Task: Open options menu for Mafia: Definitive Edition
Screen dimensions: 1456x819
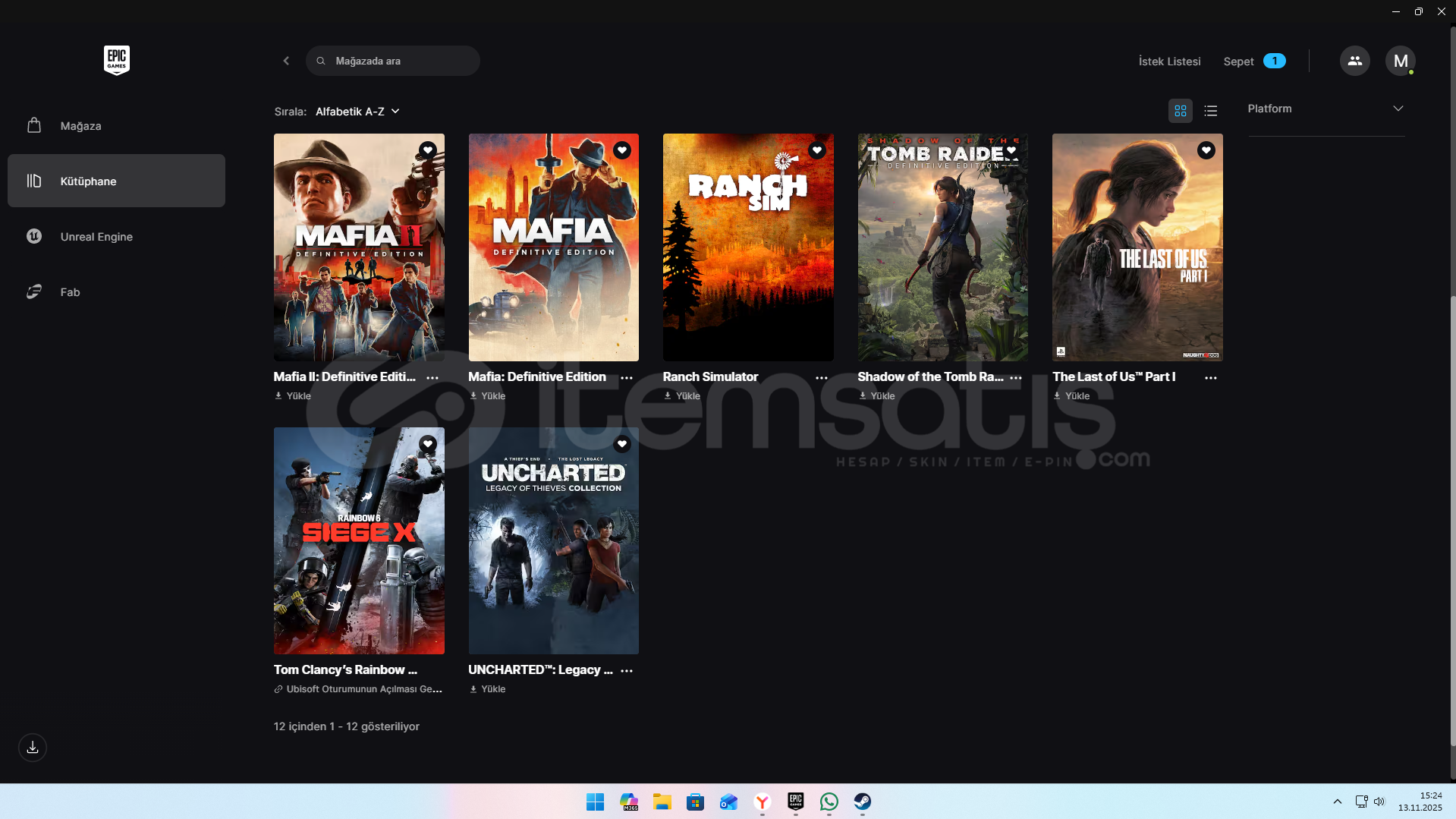Action: pos(627,377)
